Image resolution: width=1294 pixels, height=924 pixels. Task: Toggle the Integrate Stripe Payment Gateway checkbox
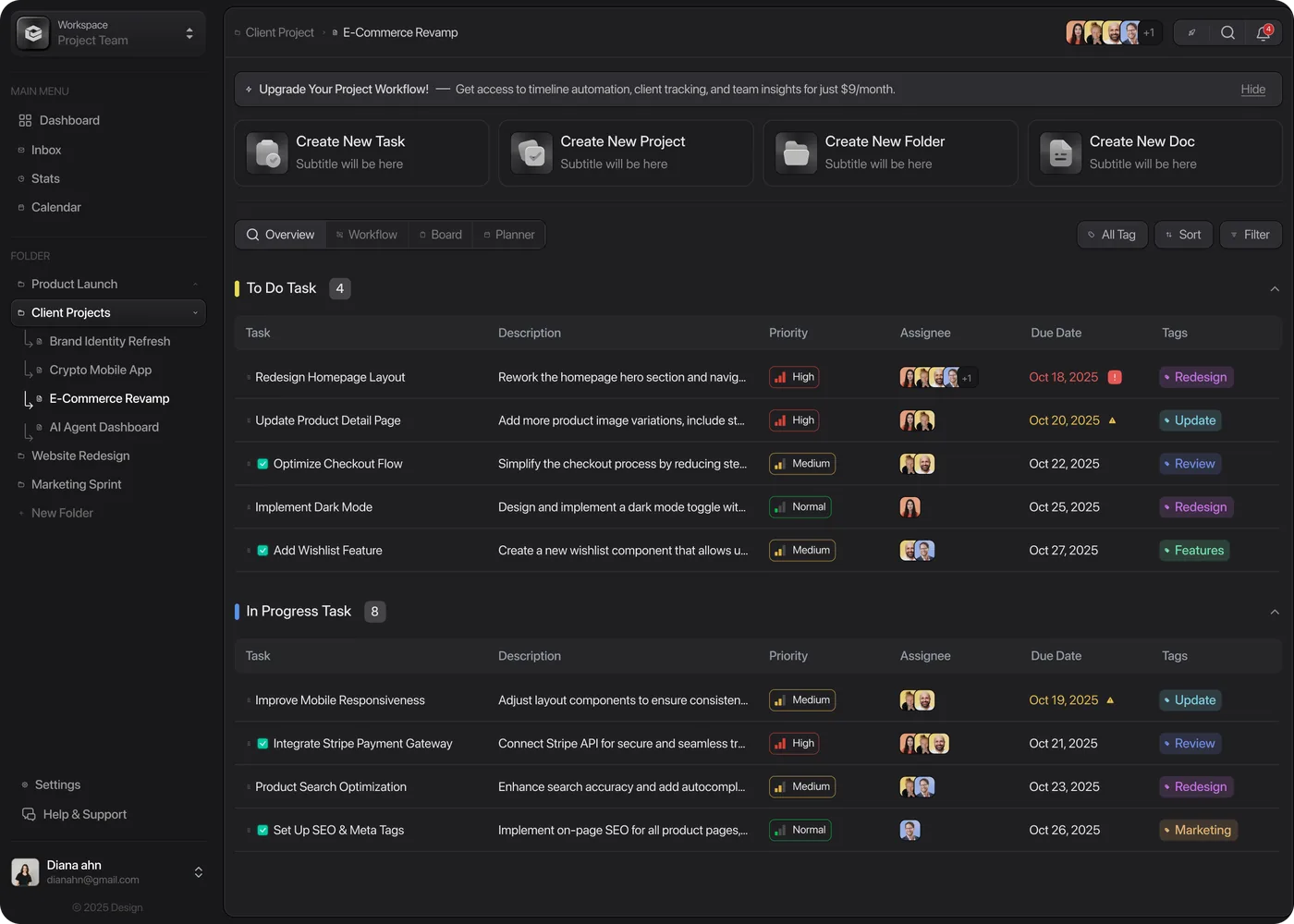pyautogui.click(x=262, y=744)
